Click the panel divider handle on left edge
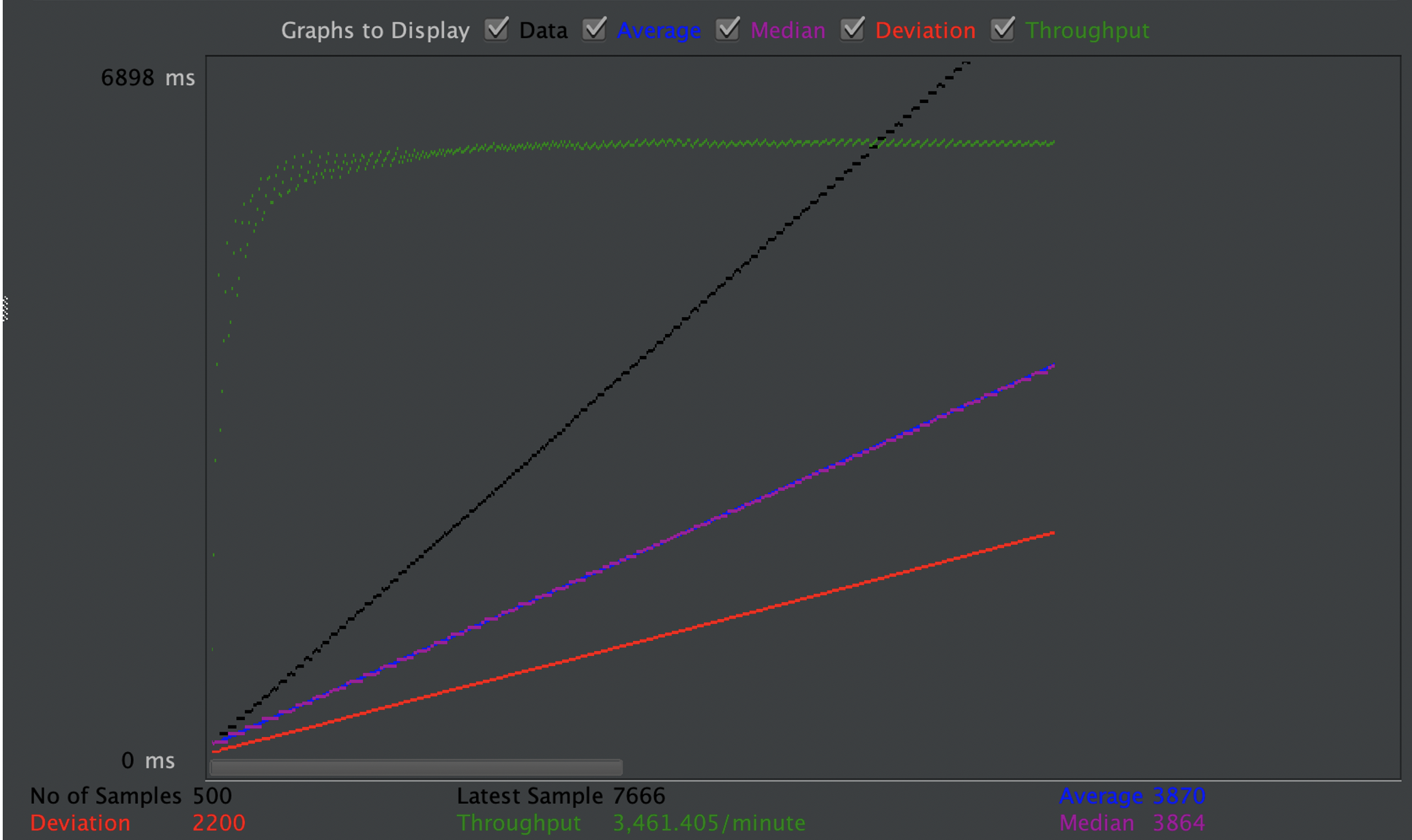The image size is (1412, 840). point(5,309)
